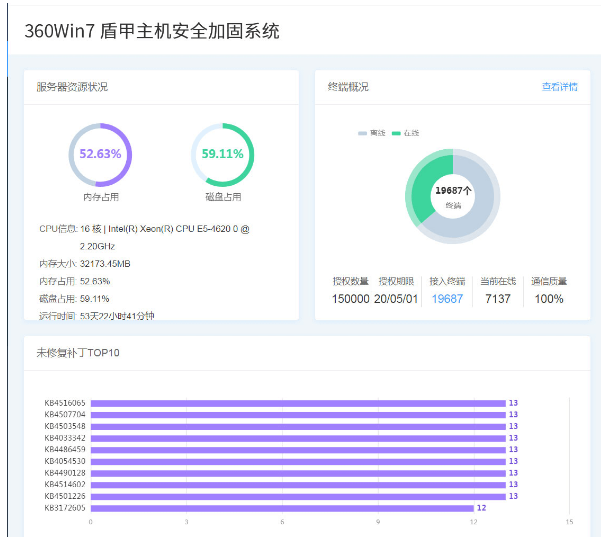
Task: Click the KB4033342 patch label
Action: click(x=65, y=438)
